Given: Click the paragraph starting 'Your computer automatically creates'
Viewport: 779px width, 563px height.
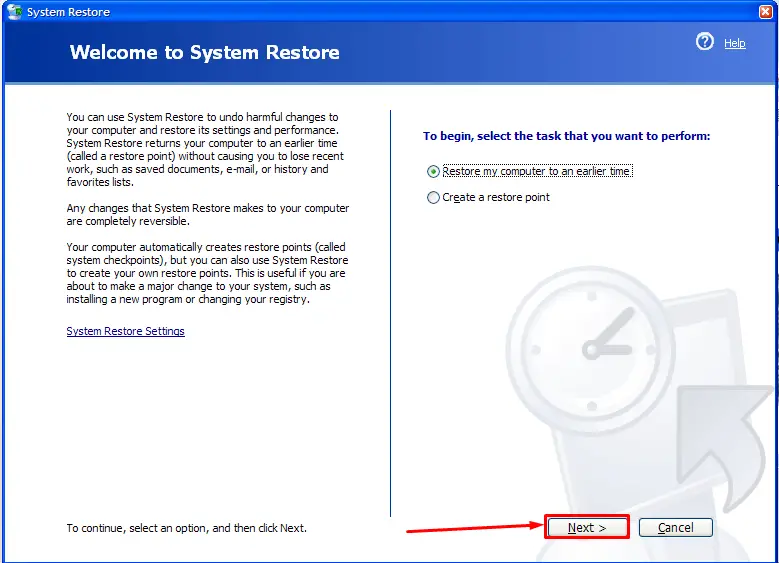Looking at the screenshot, I should (207, 273).
